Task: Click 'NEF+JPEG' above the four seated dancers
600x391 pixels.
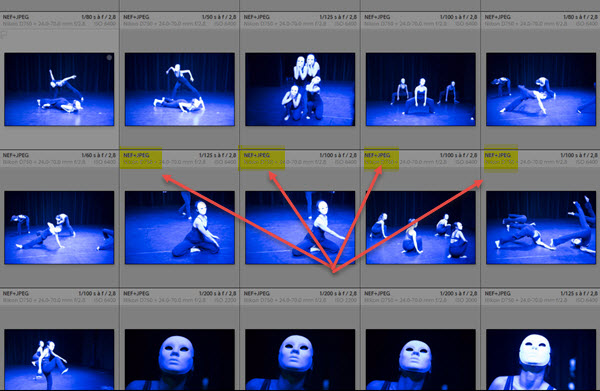Action: [377, 155]
